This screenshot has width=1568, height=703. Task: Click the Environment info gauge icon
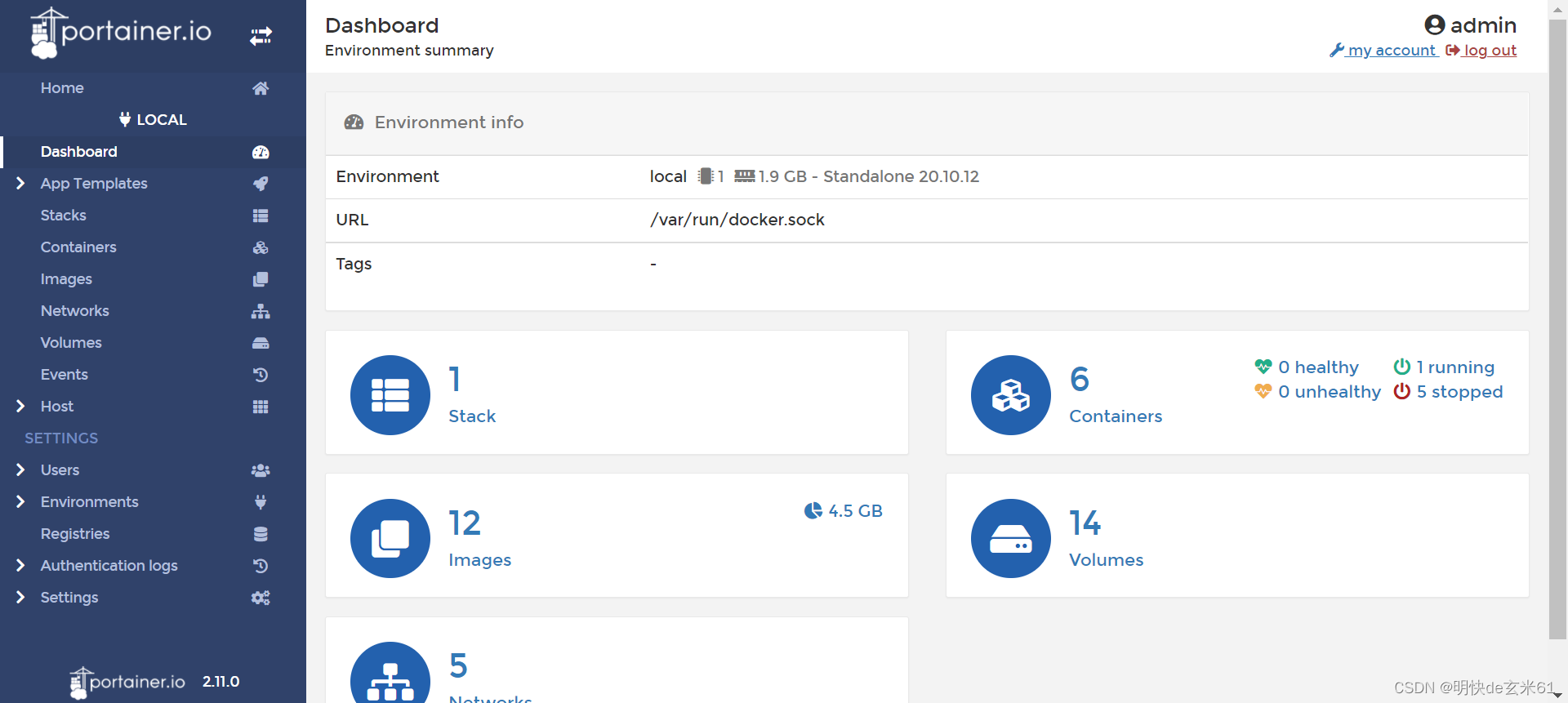(354, 122)
